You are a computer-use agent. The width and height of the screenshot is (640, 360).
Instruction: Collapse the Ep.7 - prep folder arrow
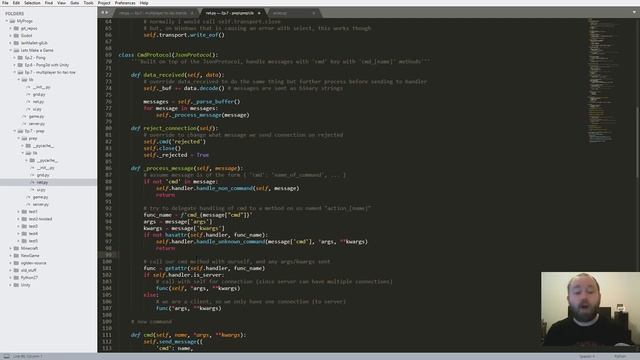[15, 131]
